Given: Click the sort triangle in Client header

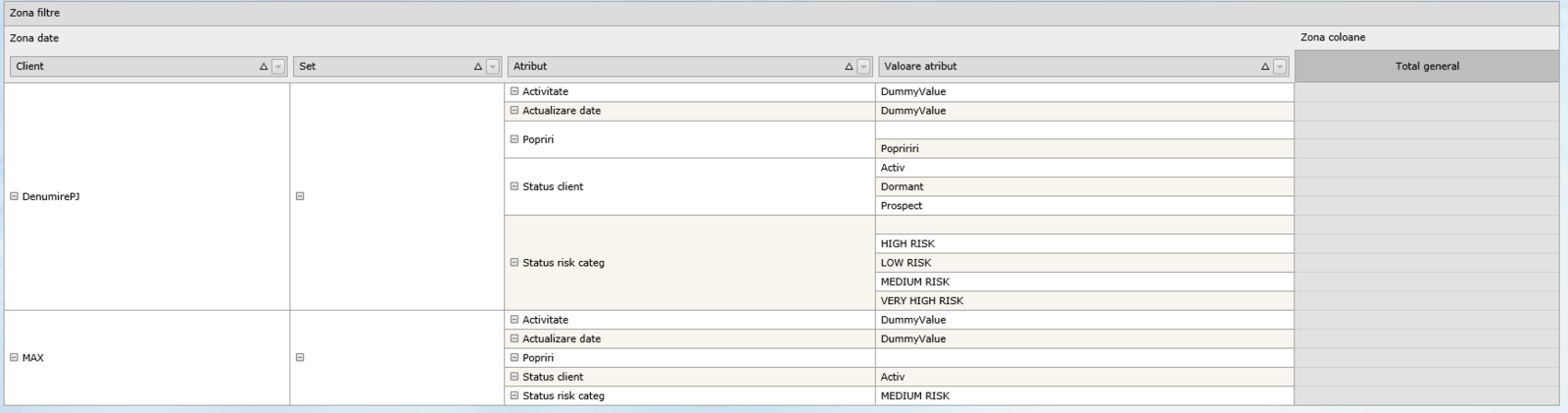Looking at the screenshot, I should coord(263,67).
